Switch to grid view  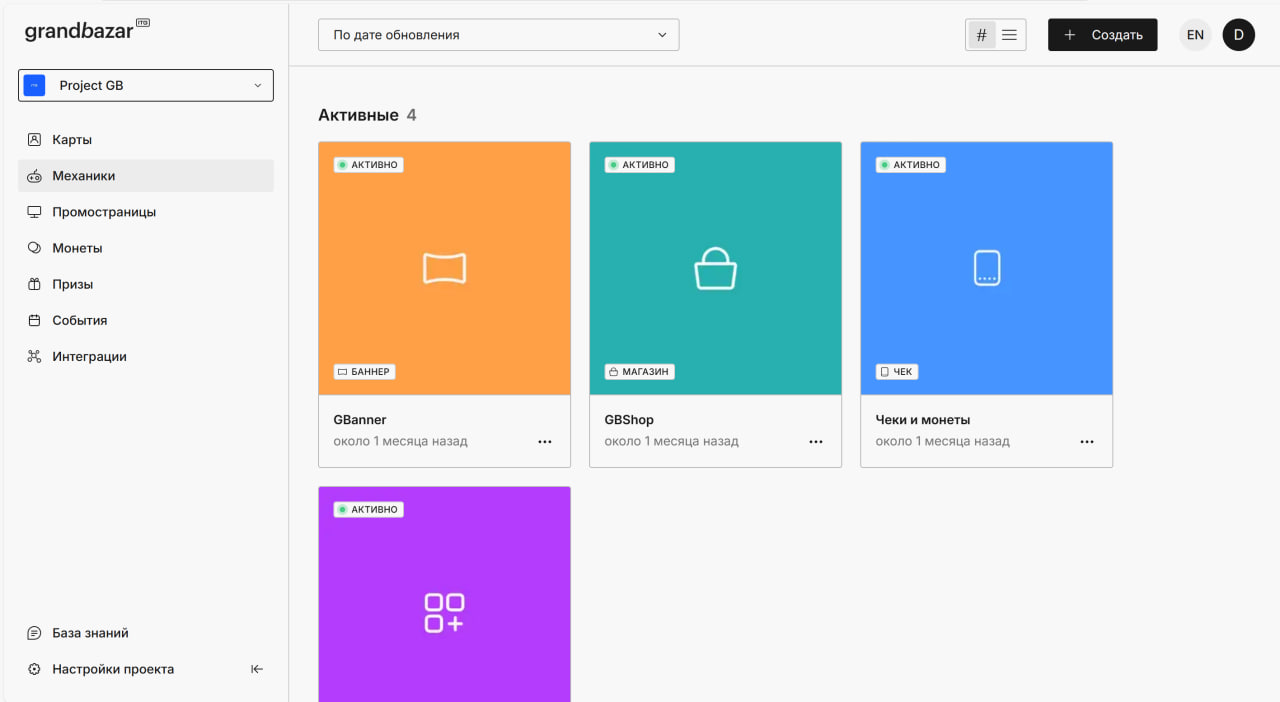[x=981, y=35]
